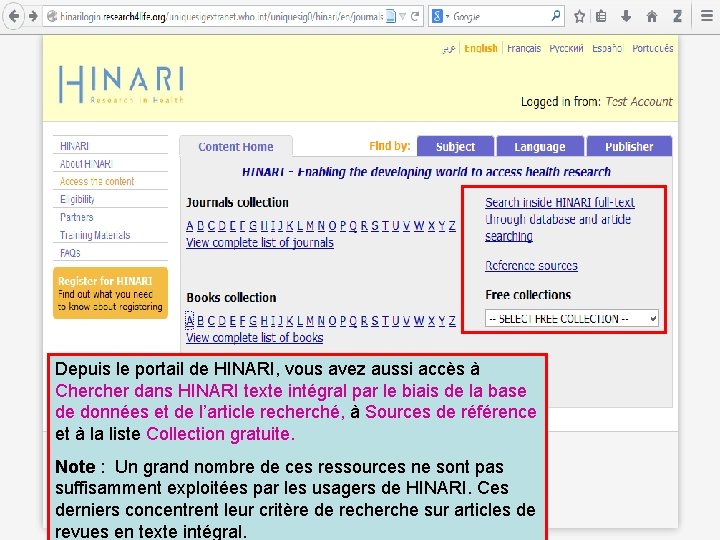Click the browser Forward arrow

click(33, 17)
